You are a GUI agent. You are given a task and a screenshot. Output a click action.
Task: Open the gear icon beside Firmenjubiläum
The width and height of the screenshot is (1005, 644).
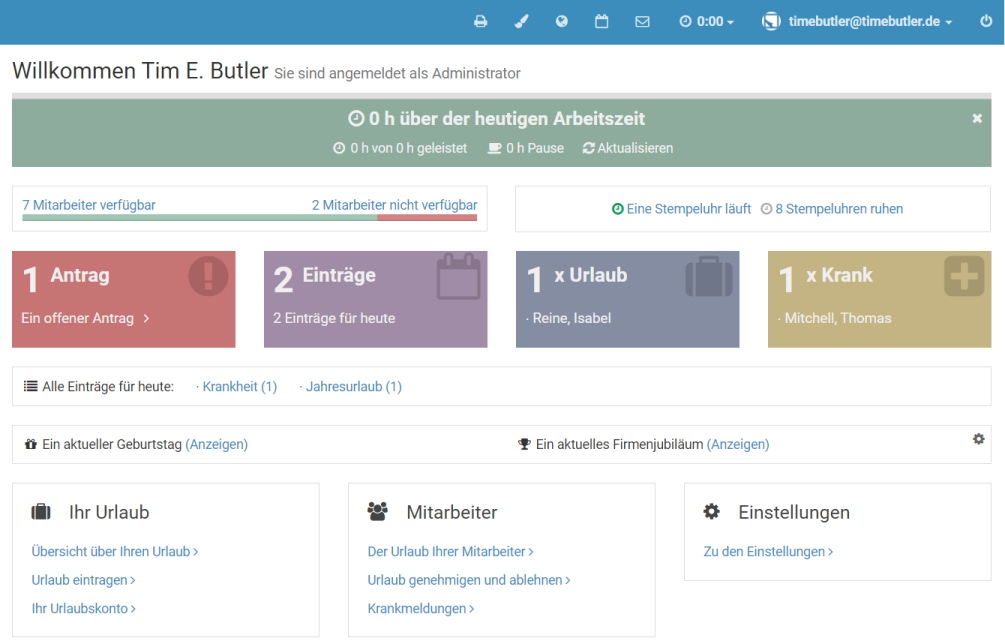pos(978,439)
